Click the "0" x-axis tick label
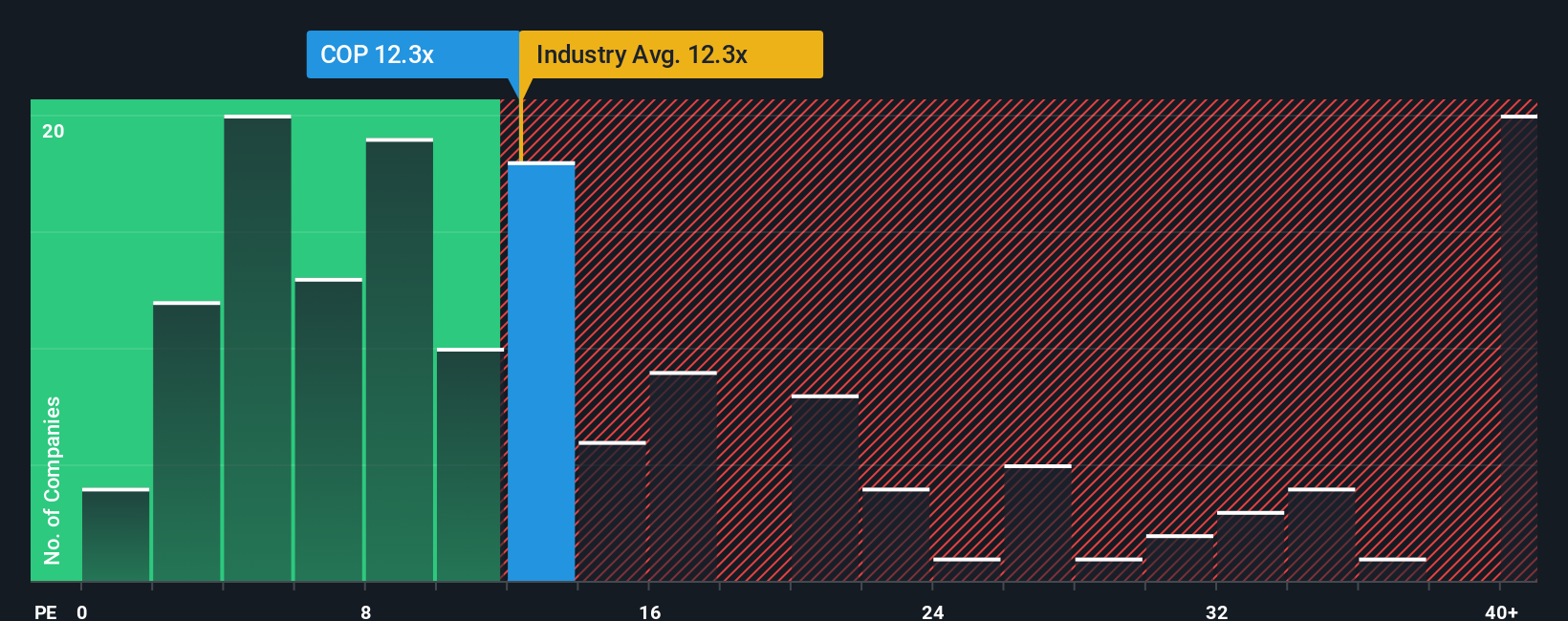This screenshot has width=1568, height=621. tap(82, 611)
